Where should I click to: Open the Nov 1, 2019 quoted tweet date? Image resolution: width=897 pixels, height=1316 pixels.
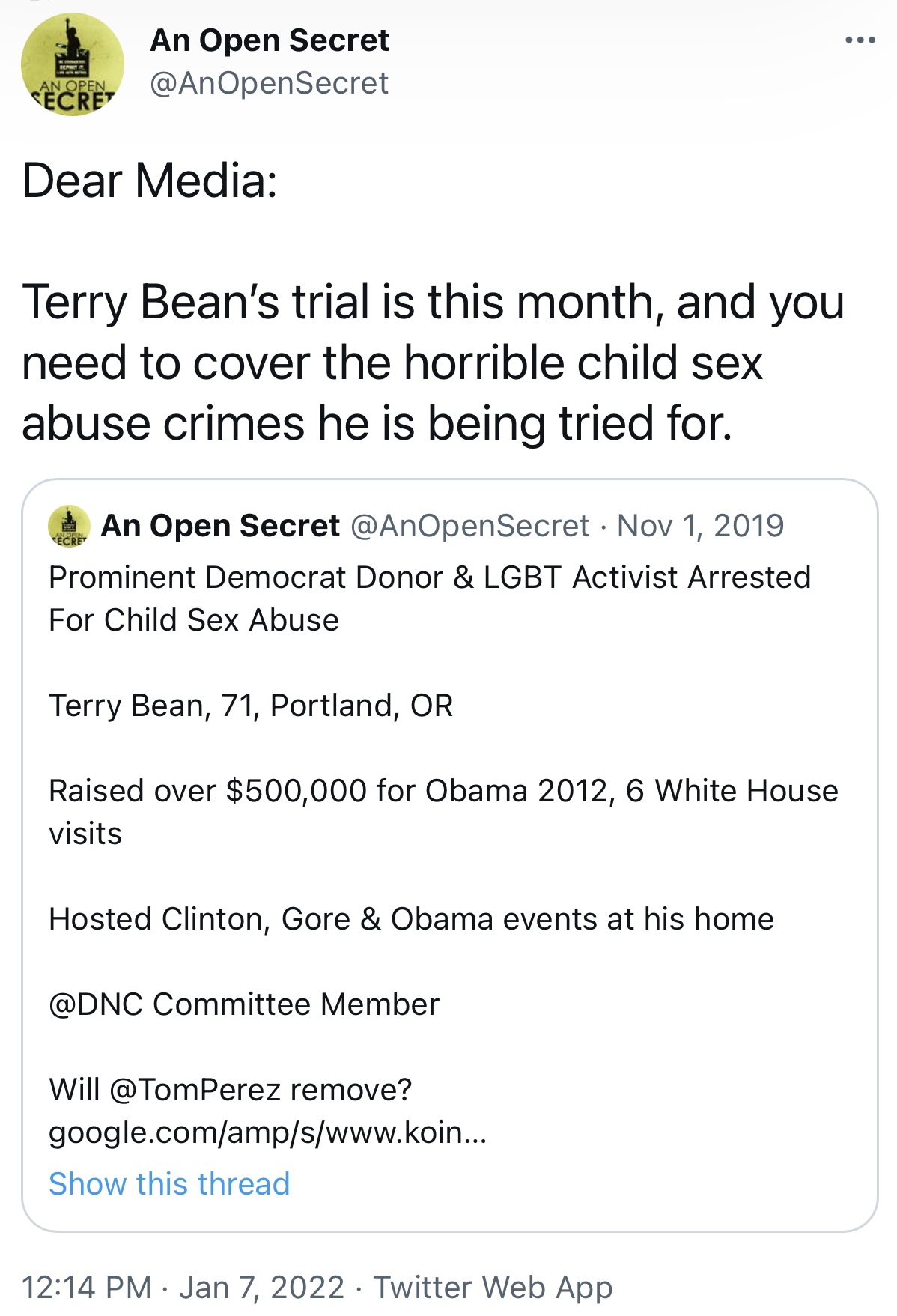tap(700, 526)
